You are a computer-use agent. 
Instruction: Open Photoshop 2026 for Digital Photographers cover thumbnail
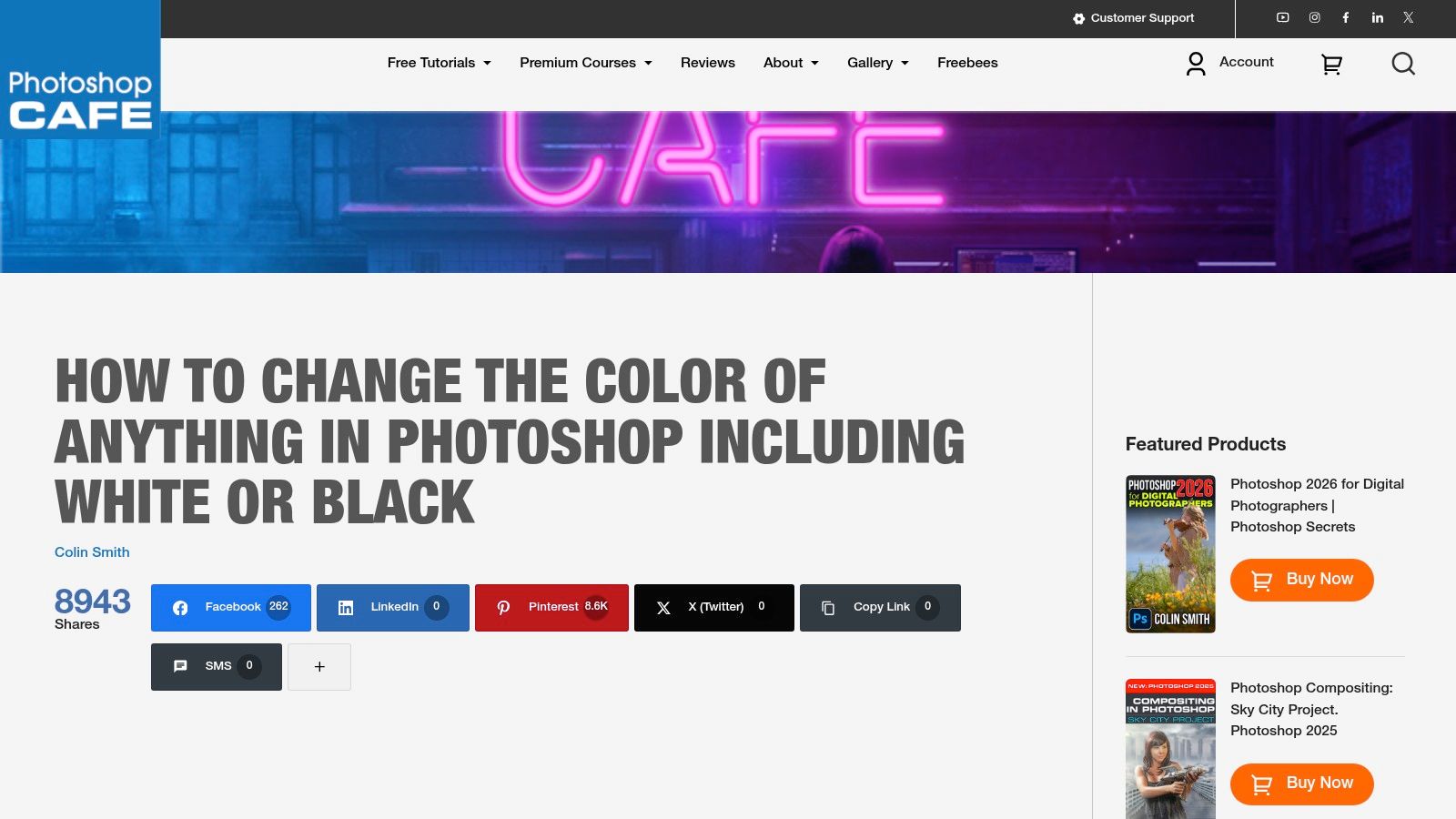coord(1170,554)
